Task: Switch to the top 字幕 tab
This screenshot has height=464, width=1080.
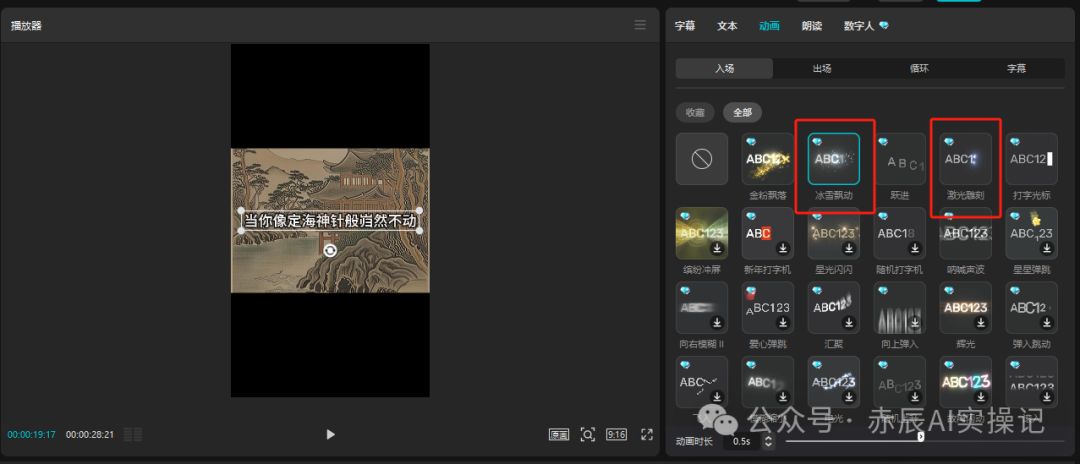Action: point(685,25)
